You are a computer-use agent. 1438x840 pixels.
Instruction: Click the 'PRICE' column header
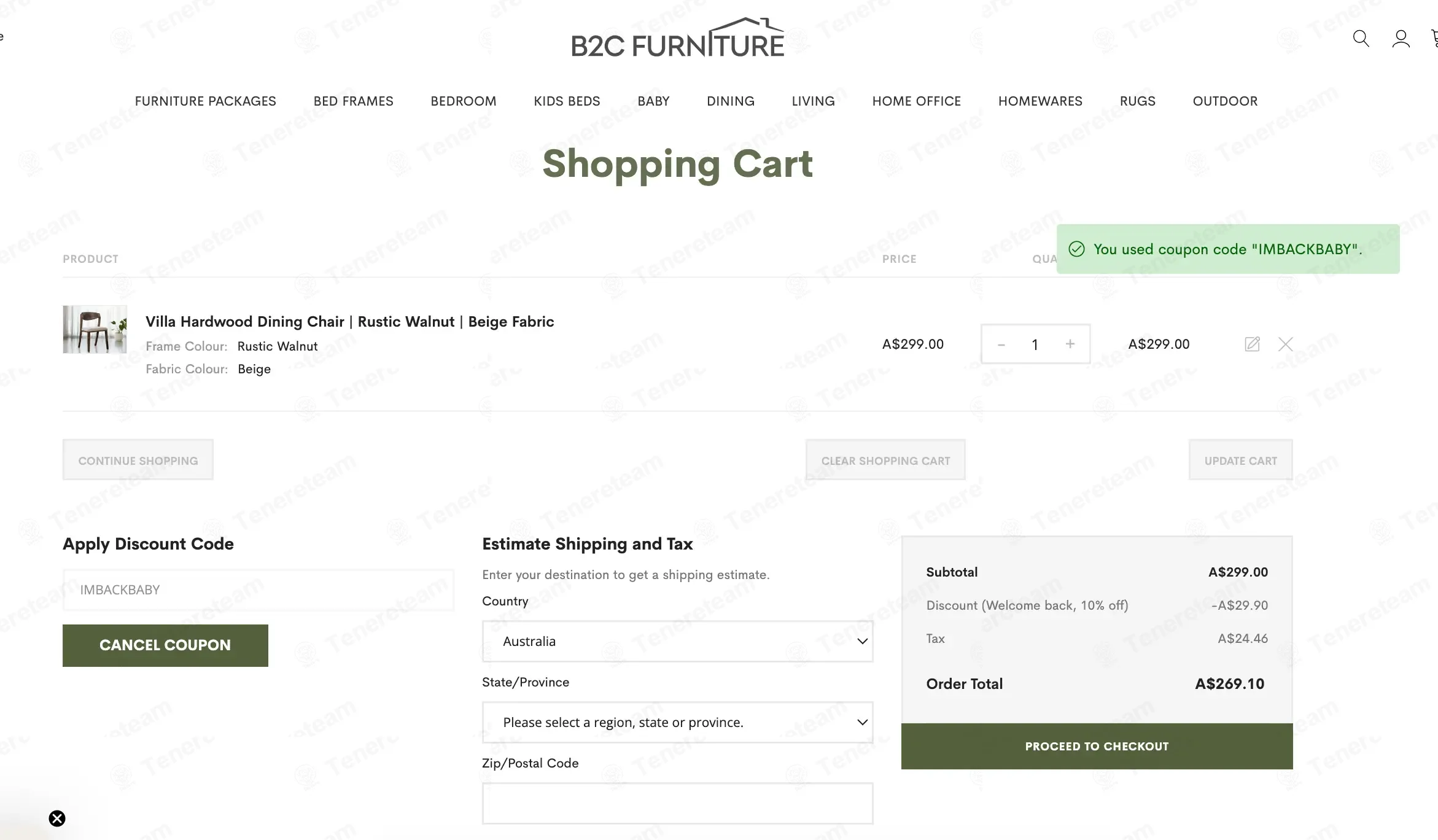pyautogui.click(x=900, y=259)
